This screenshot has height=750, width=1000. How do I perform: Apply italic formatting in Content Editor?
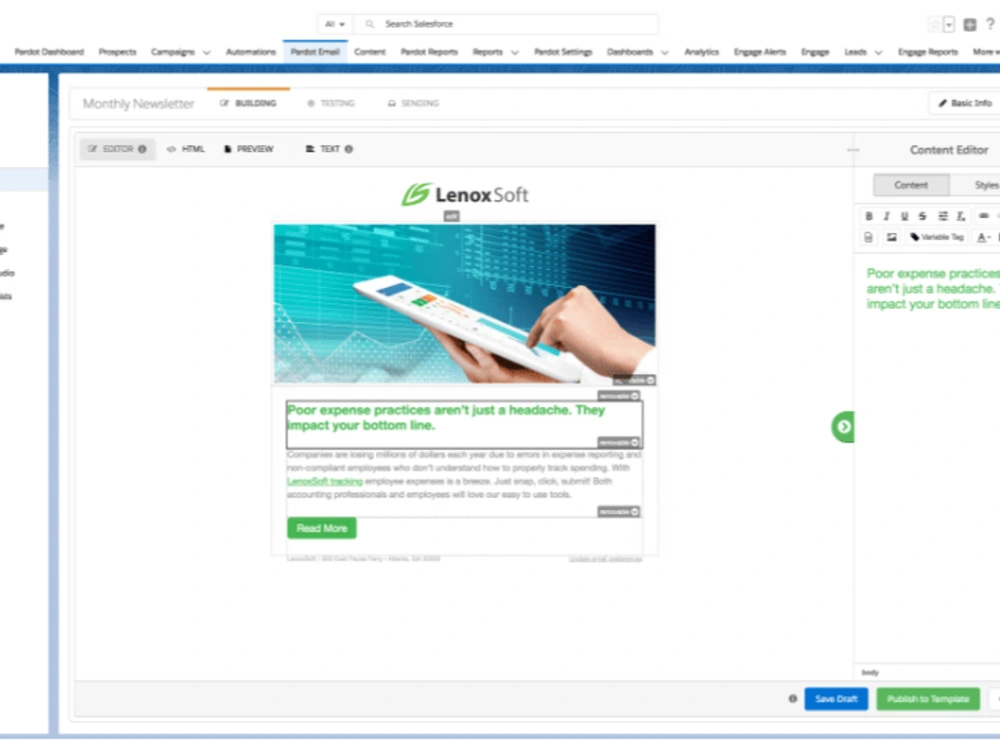[x=886, y=216]
